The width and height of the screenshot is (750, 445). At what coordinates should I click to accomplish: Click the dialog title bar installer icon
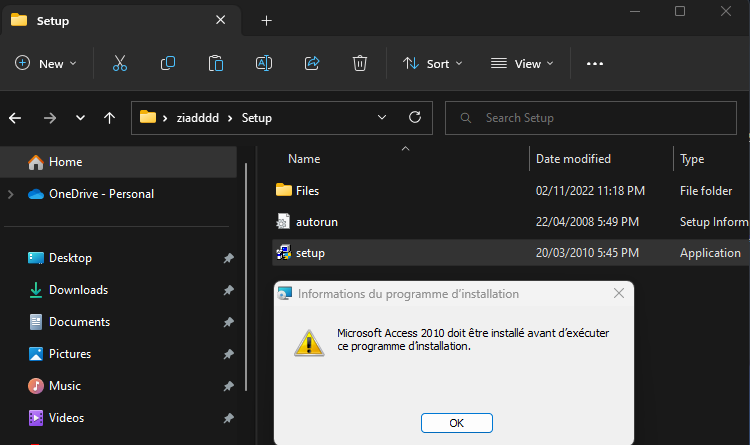click(285, 293)
